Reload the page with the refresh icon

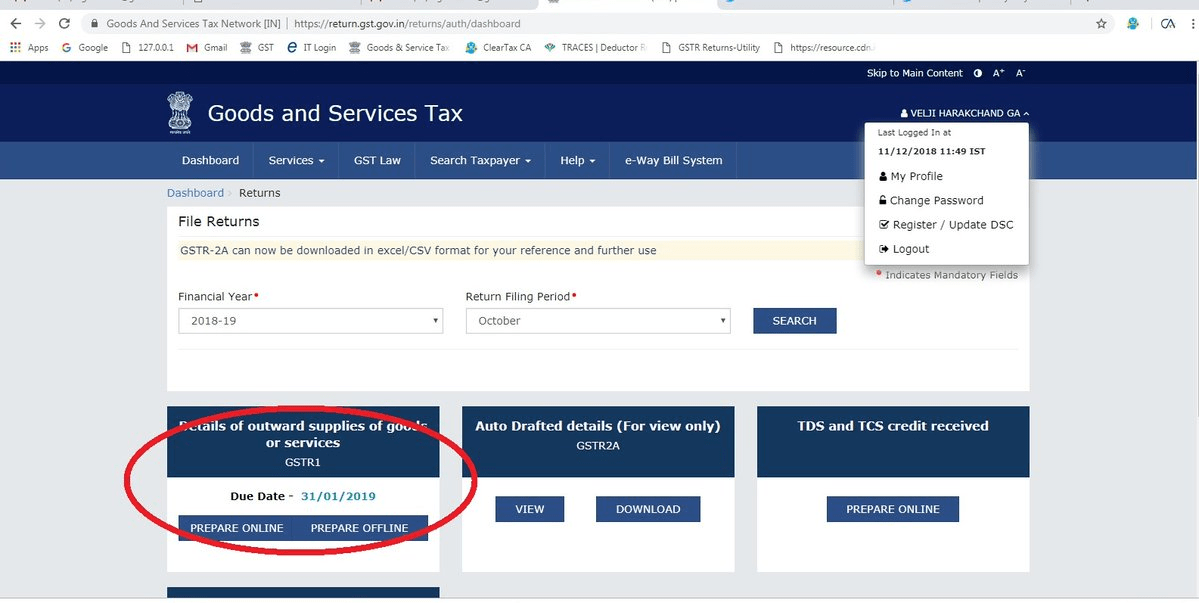point(65,23)
